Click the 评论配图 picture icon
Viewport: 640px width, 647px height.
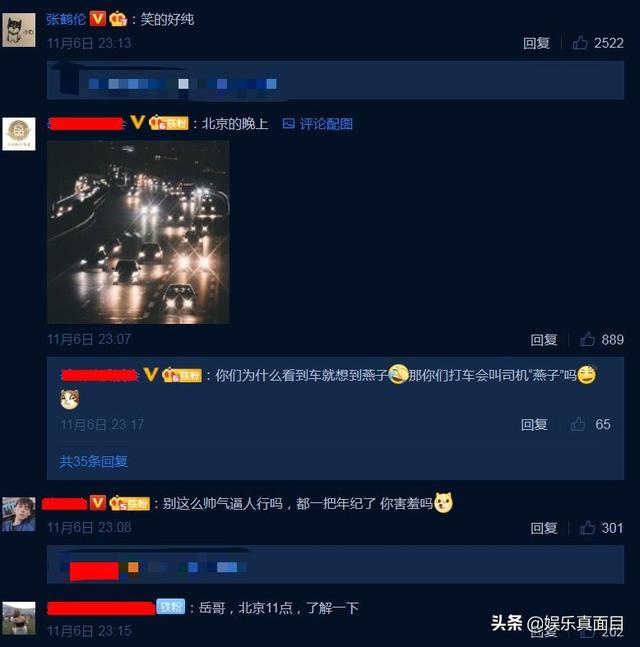coord(288,123)
